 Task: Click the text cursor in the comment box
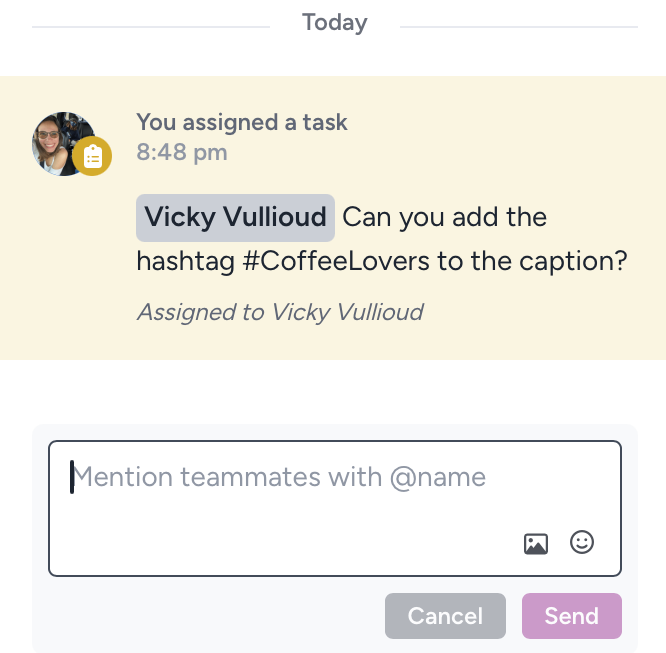72,477
